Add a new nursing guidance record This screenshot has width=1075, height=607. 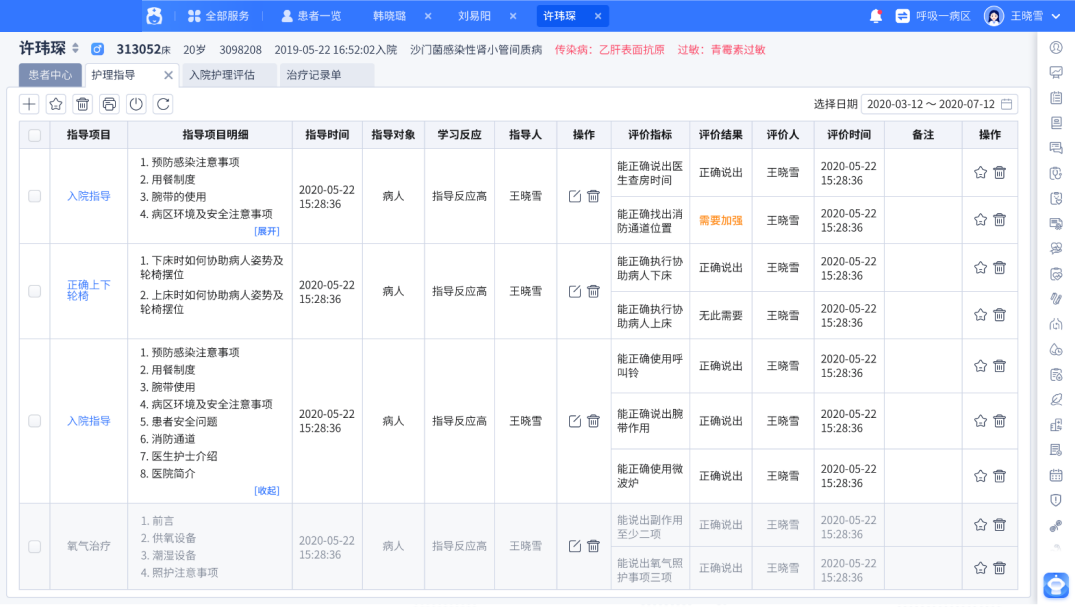point(29,103)
